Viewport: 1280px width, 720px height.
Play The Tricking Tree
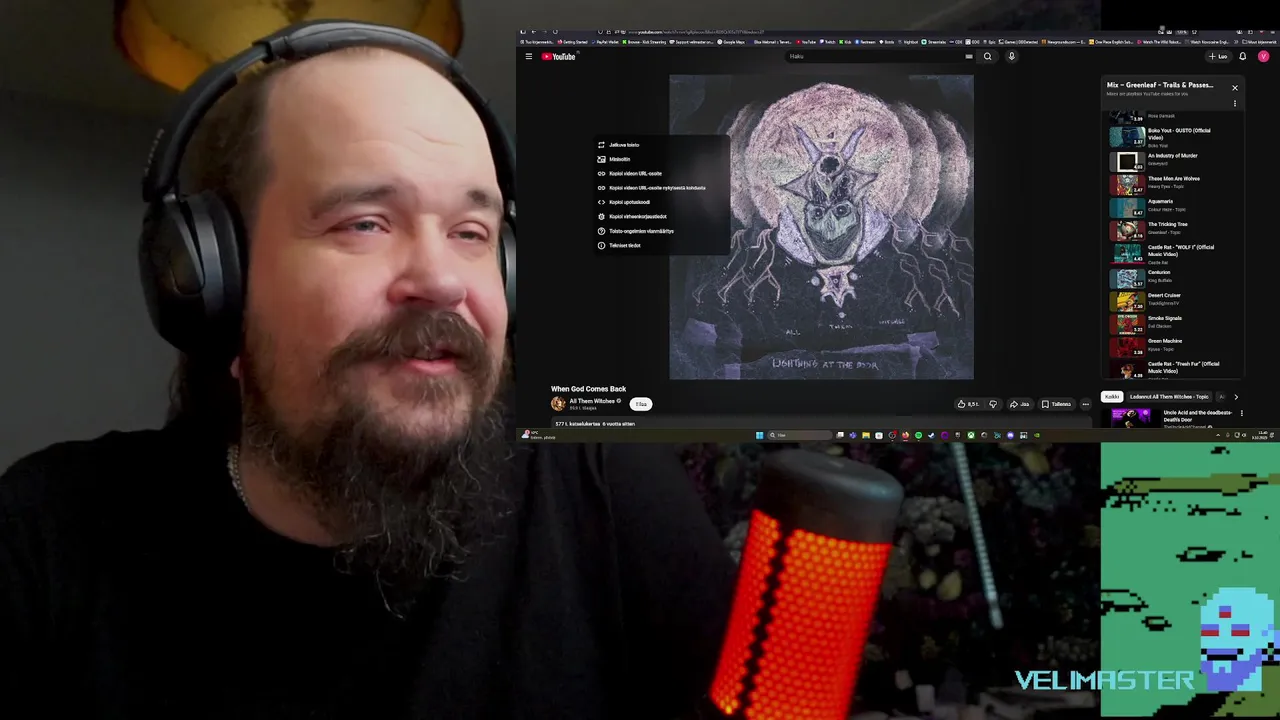tap(1174, 229)
